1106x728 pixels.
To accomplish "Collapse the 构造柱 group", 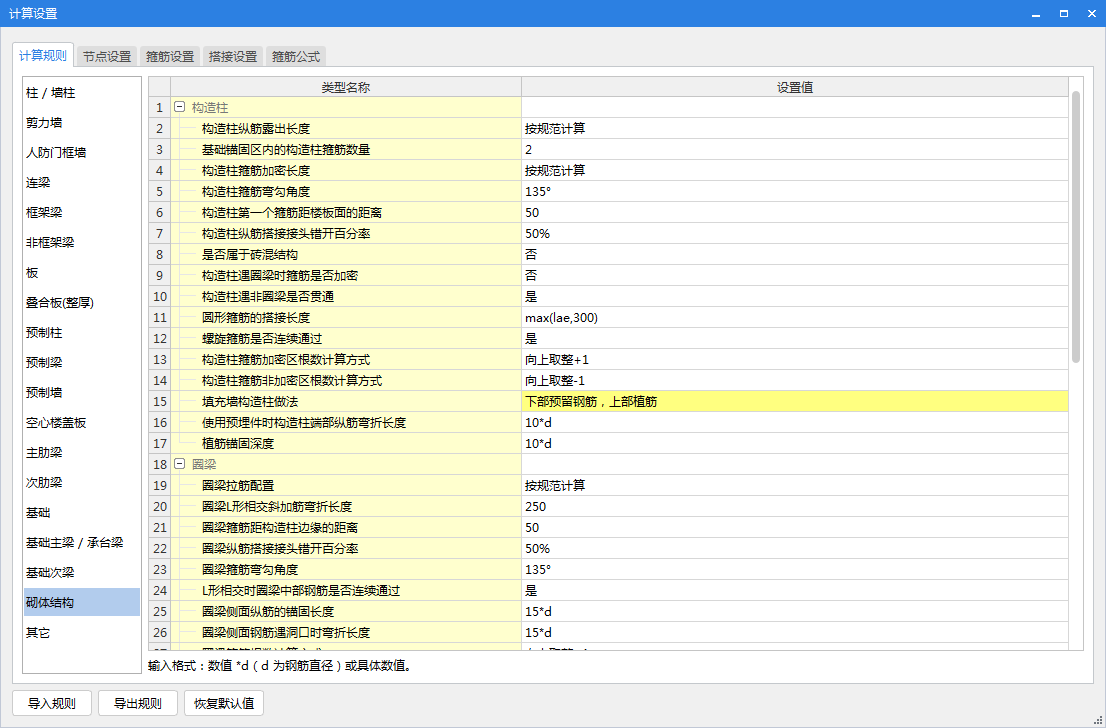I will point(179,108).
